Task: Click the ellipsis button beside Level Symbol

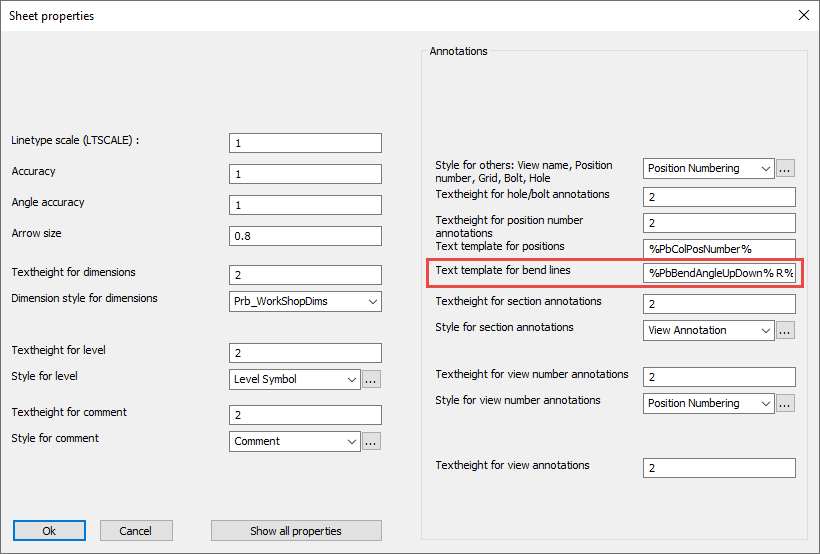Action: click(x=371, y=380)
